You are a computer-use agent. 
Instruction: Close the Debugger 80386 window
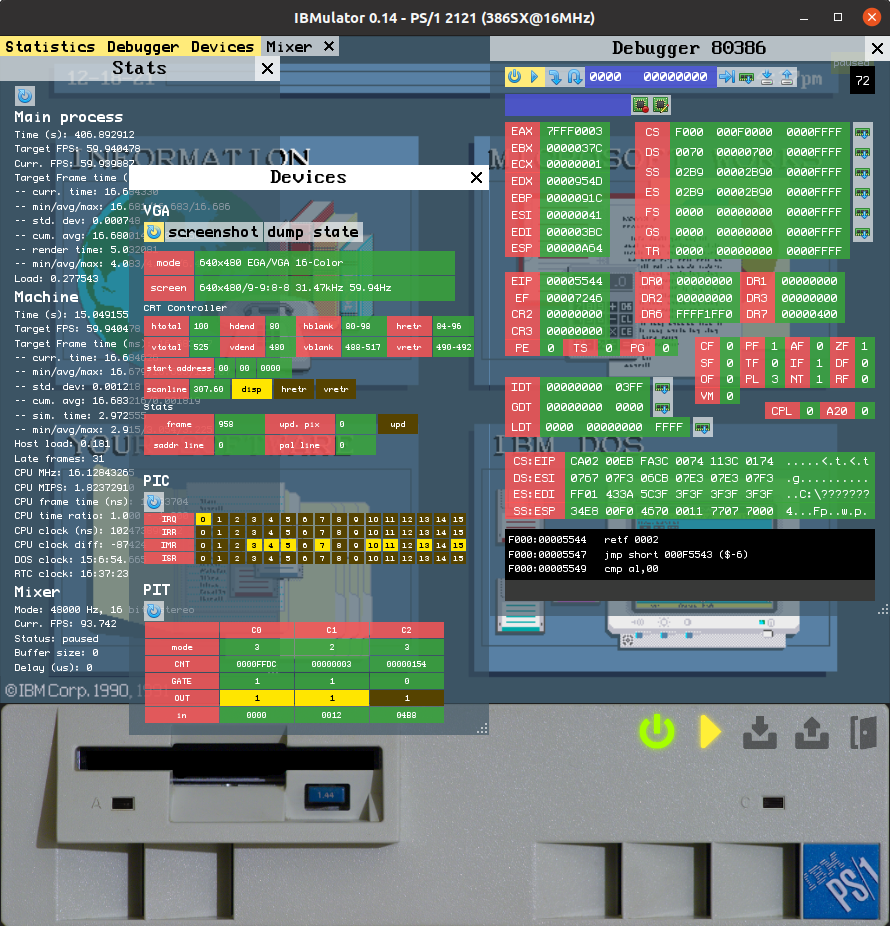pyautogui.click(x=878, y=48)
